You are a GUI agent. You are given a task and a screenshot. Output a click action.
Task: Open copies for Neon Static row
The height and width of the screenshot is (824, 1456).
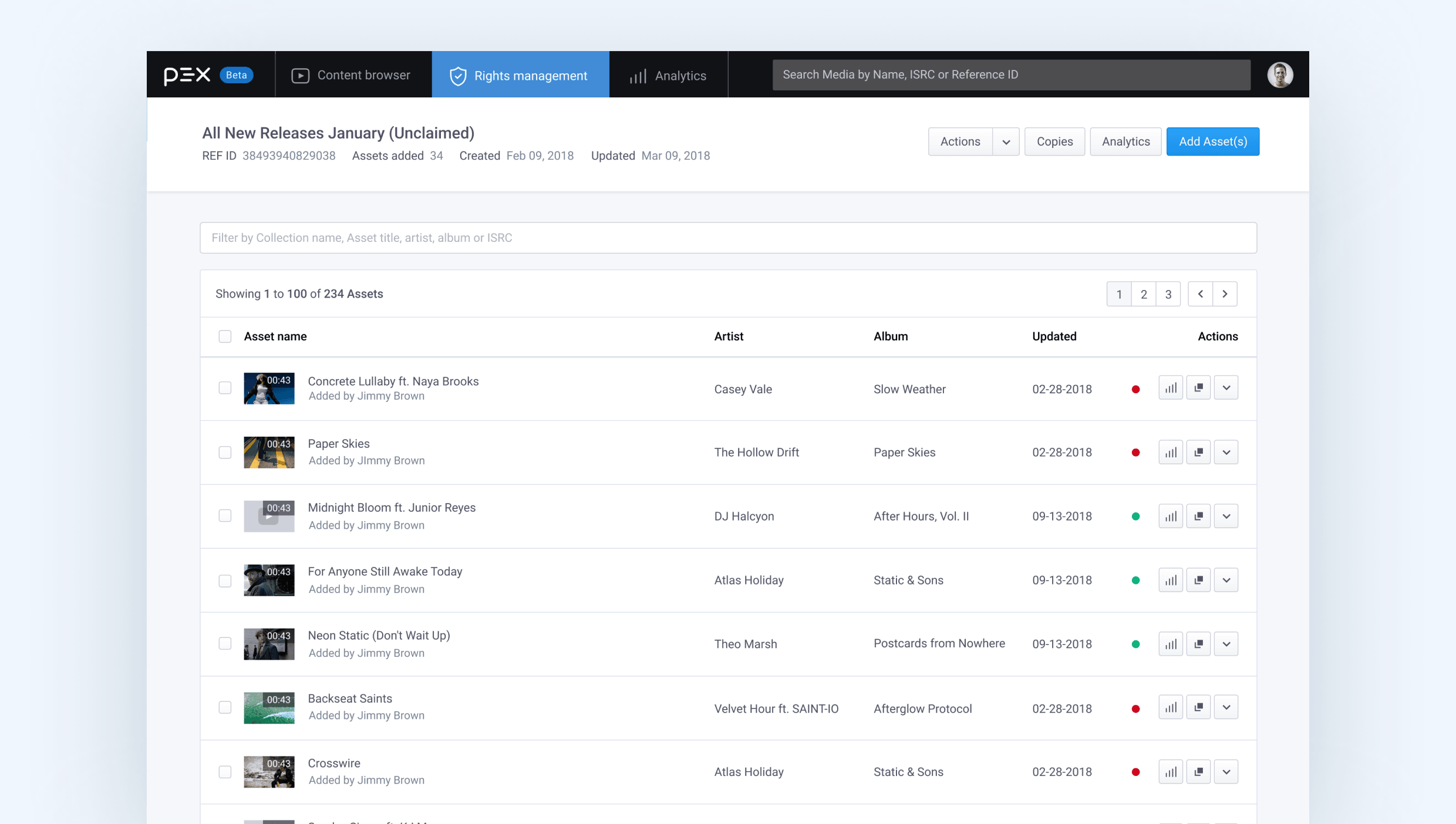coord(1198,644)
